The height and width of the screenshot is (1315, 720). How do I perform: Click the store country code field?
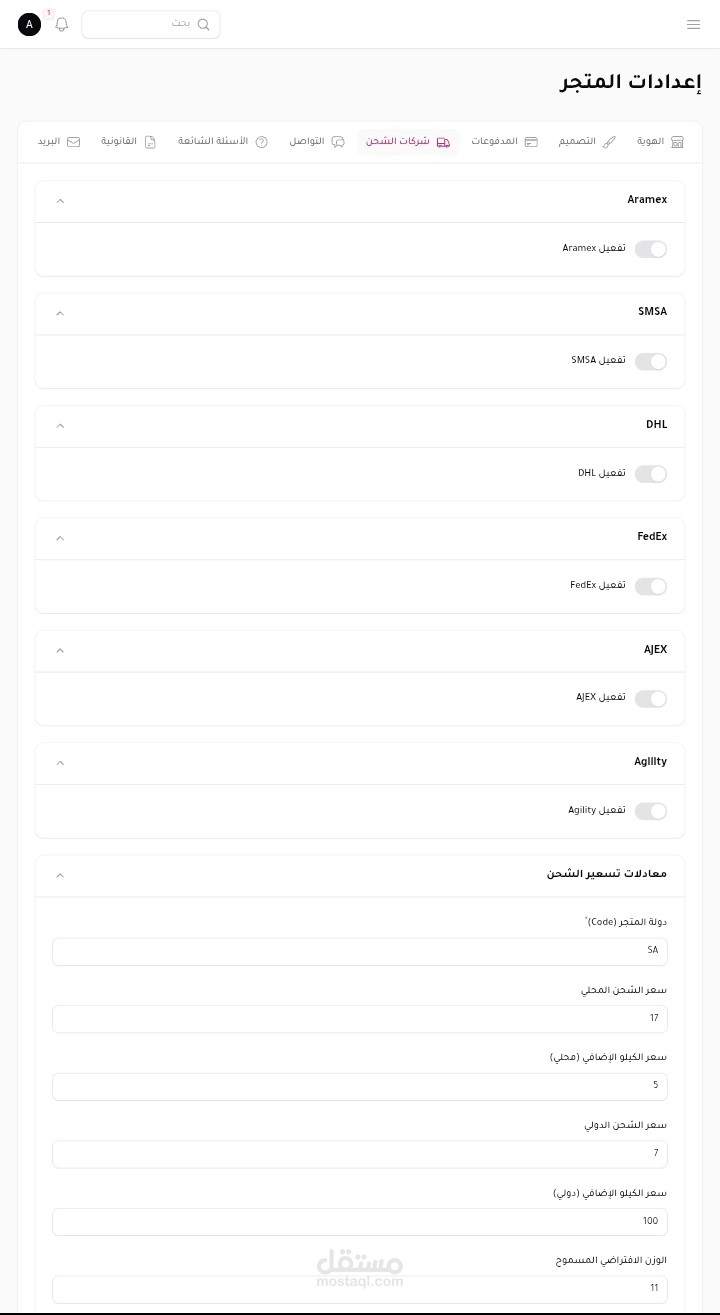click(360, 951)
